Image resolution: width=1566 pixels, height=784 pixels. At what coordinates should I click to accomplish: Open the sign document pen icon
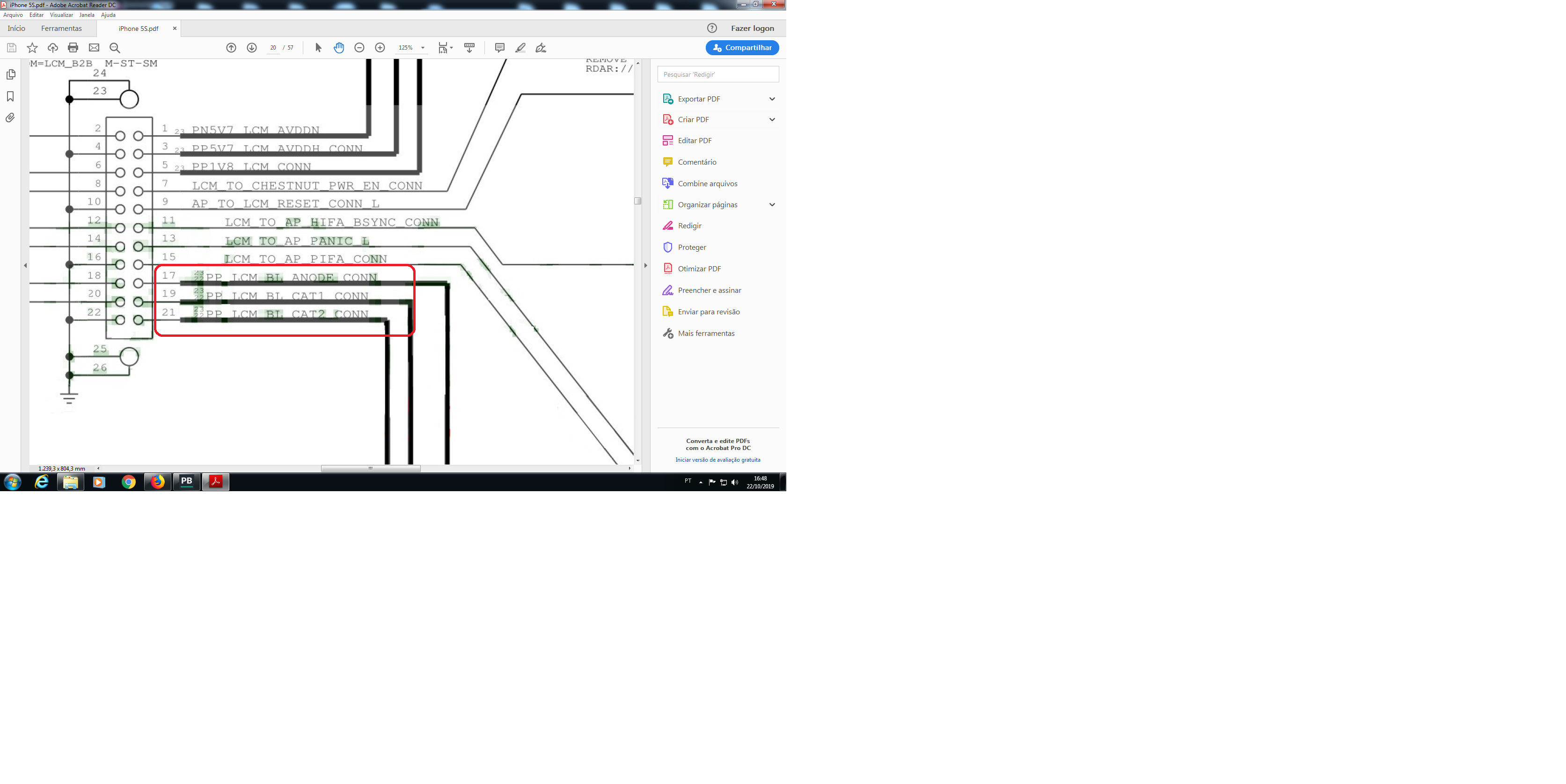541,47
